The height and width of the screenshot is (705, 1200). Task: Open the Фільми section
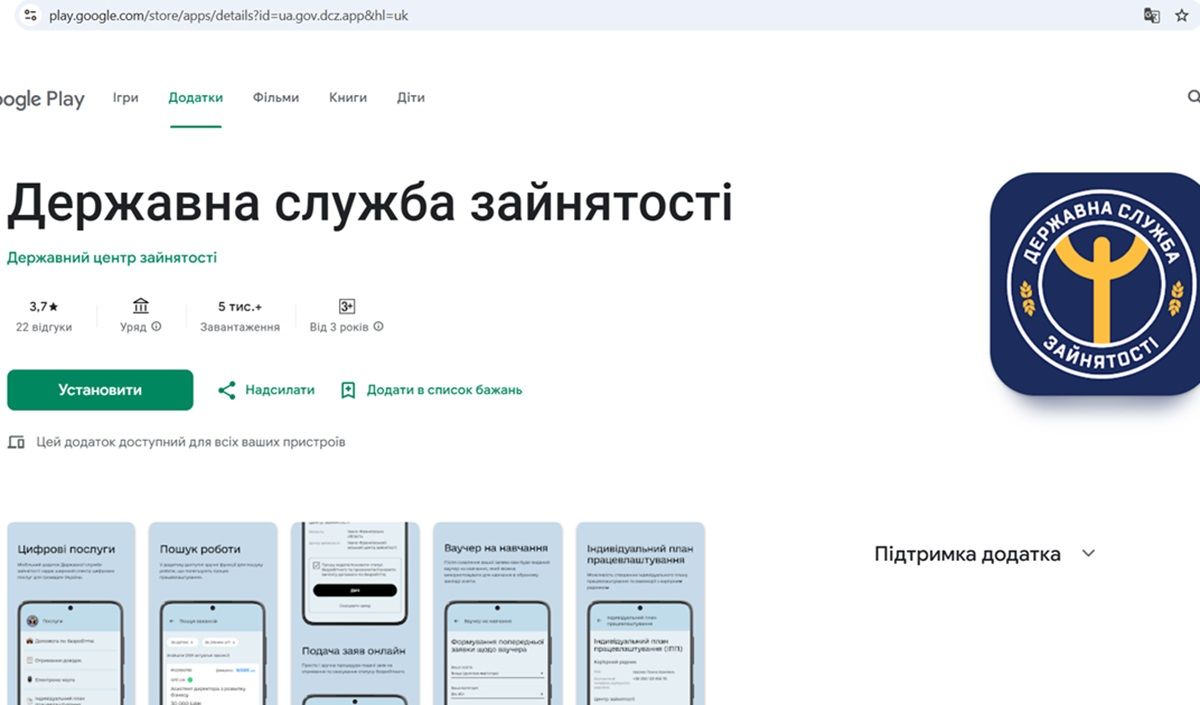click(x=275, y=97)
